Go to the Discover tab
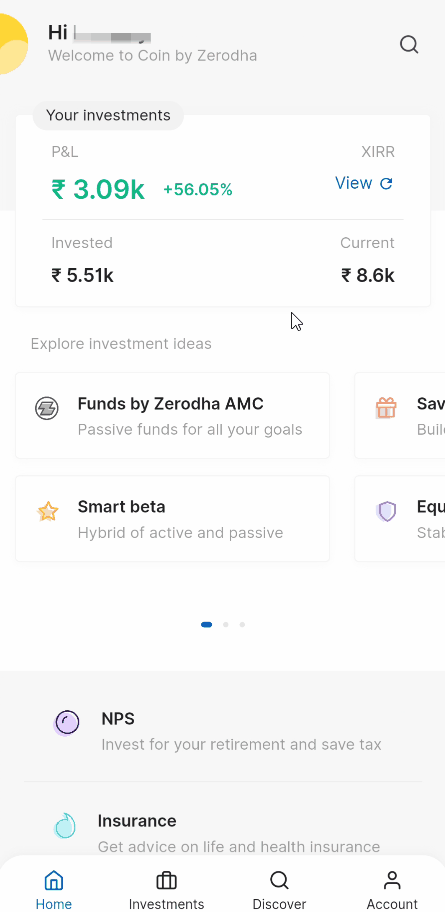Image resolution: width=445 pixels, height=912 pixels. point(279,890)
